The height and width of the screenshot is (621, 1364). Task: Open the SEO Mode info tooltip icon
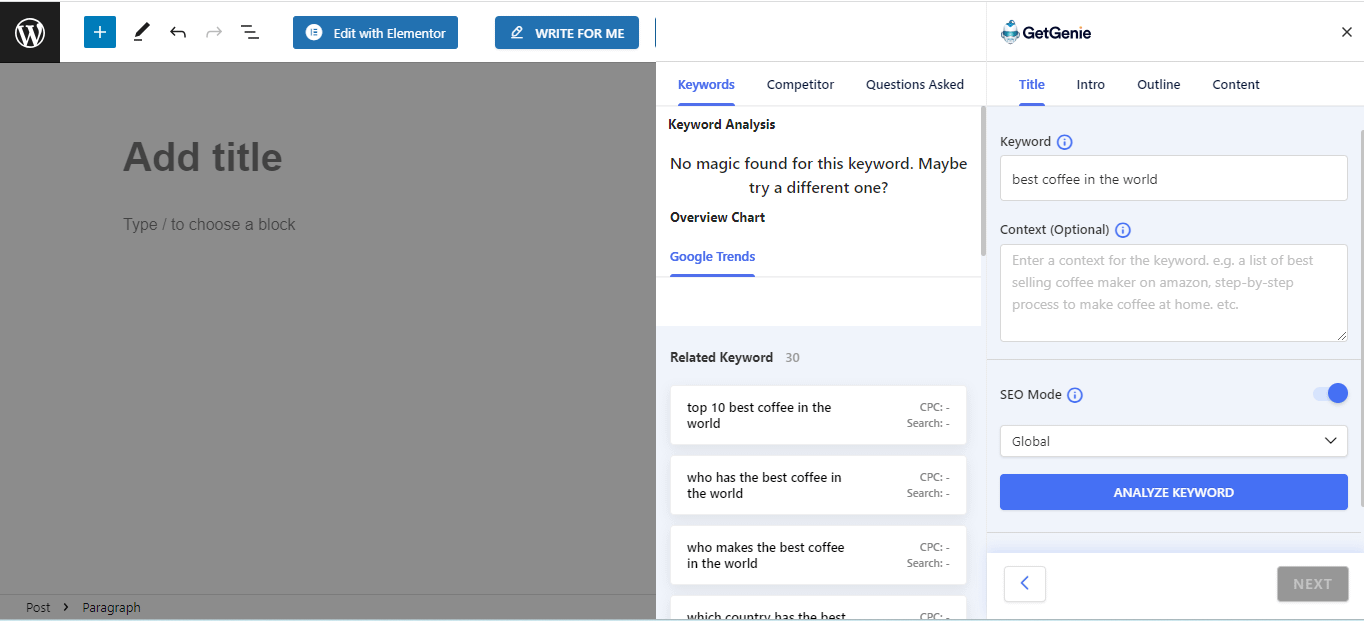[x=1075, y=394]
